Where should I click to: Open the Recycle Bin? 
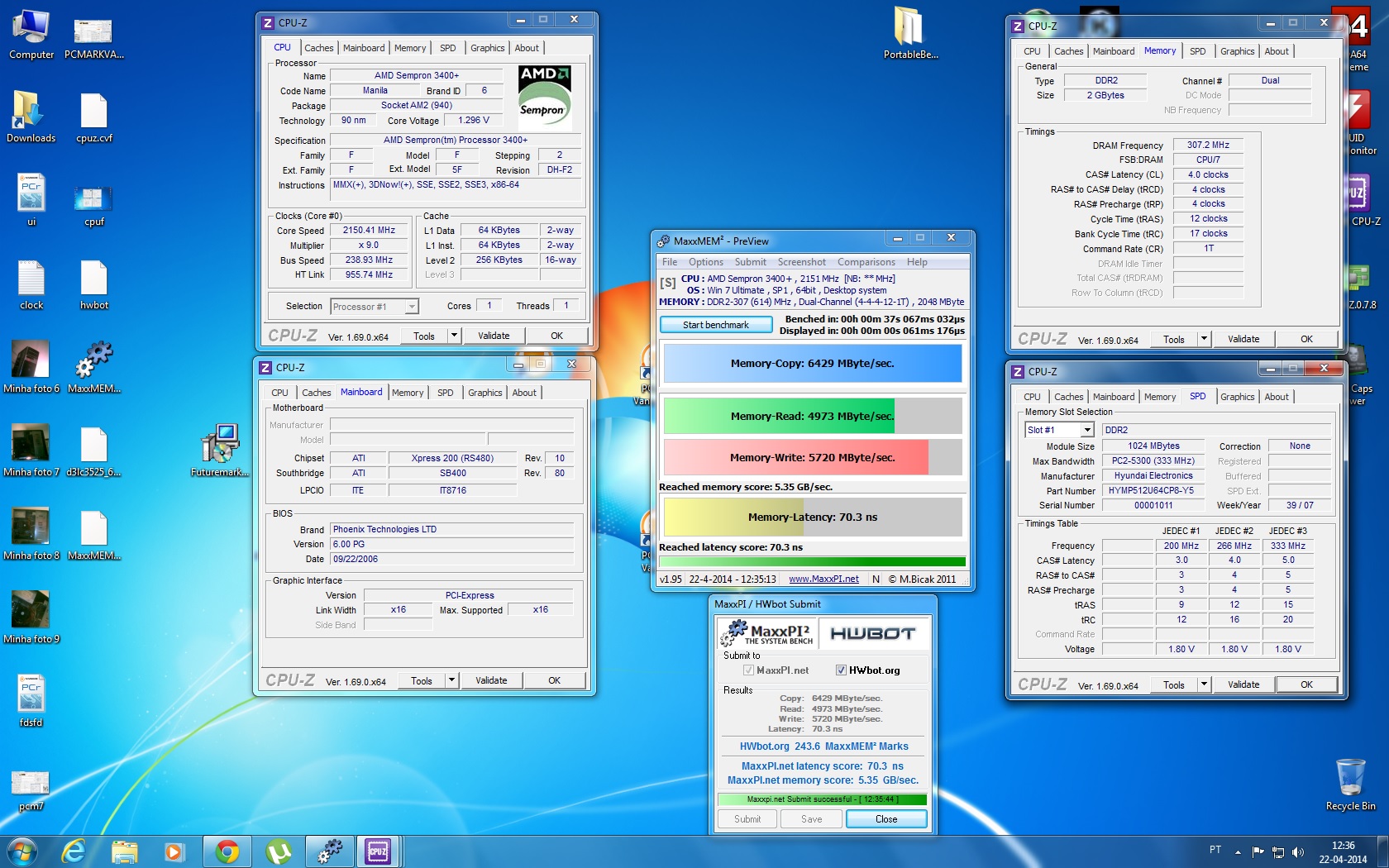click(x=1350, y=785)
